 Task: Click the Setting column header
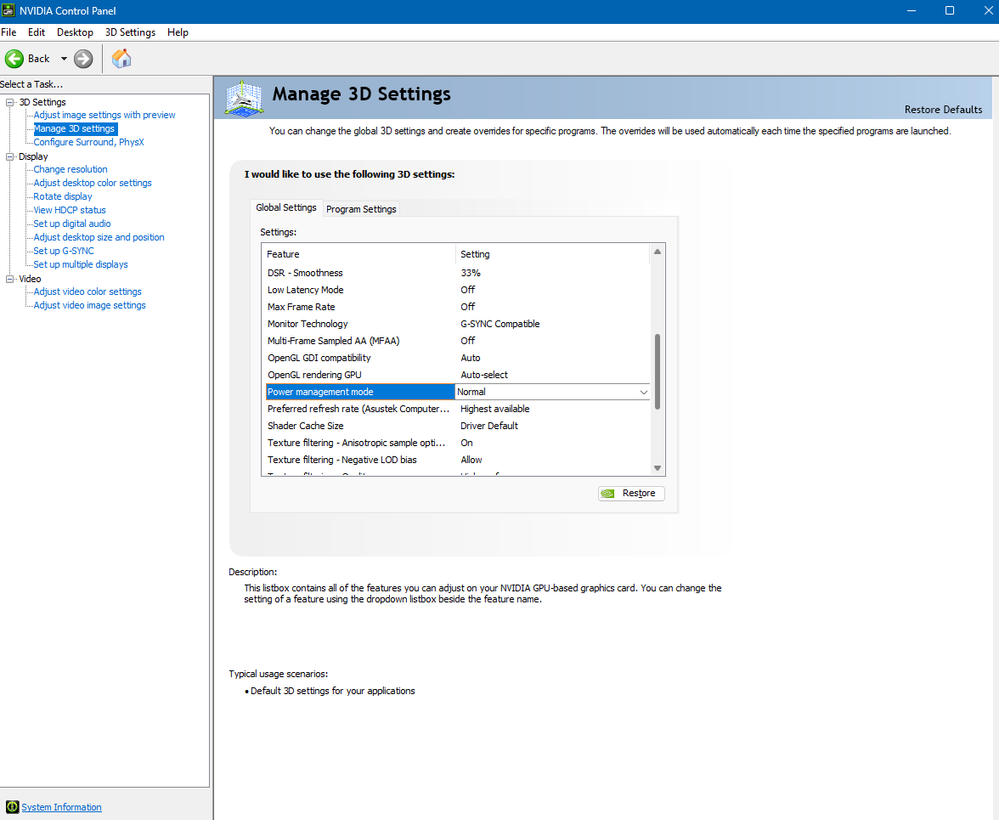pyautogui.click(x=553, y=254)
